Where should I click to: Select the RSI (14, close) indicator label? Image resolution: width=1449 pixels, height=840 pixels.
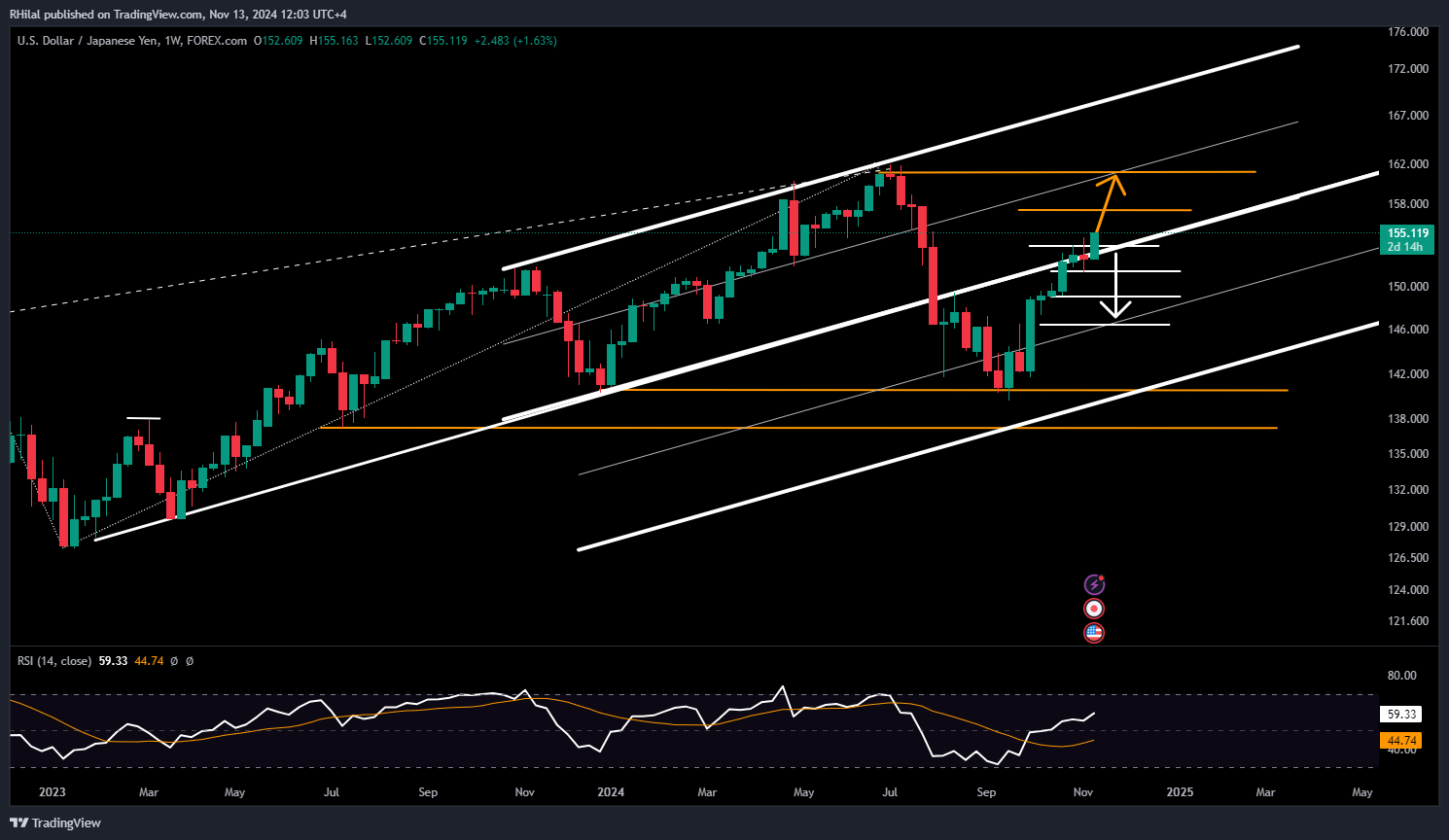[x=54, y=661]
